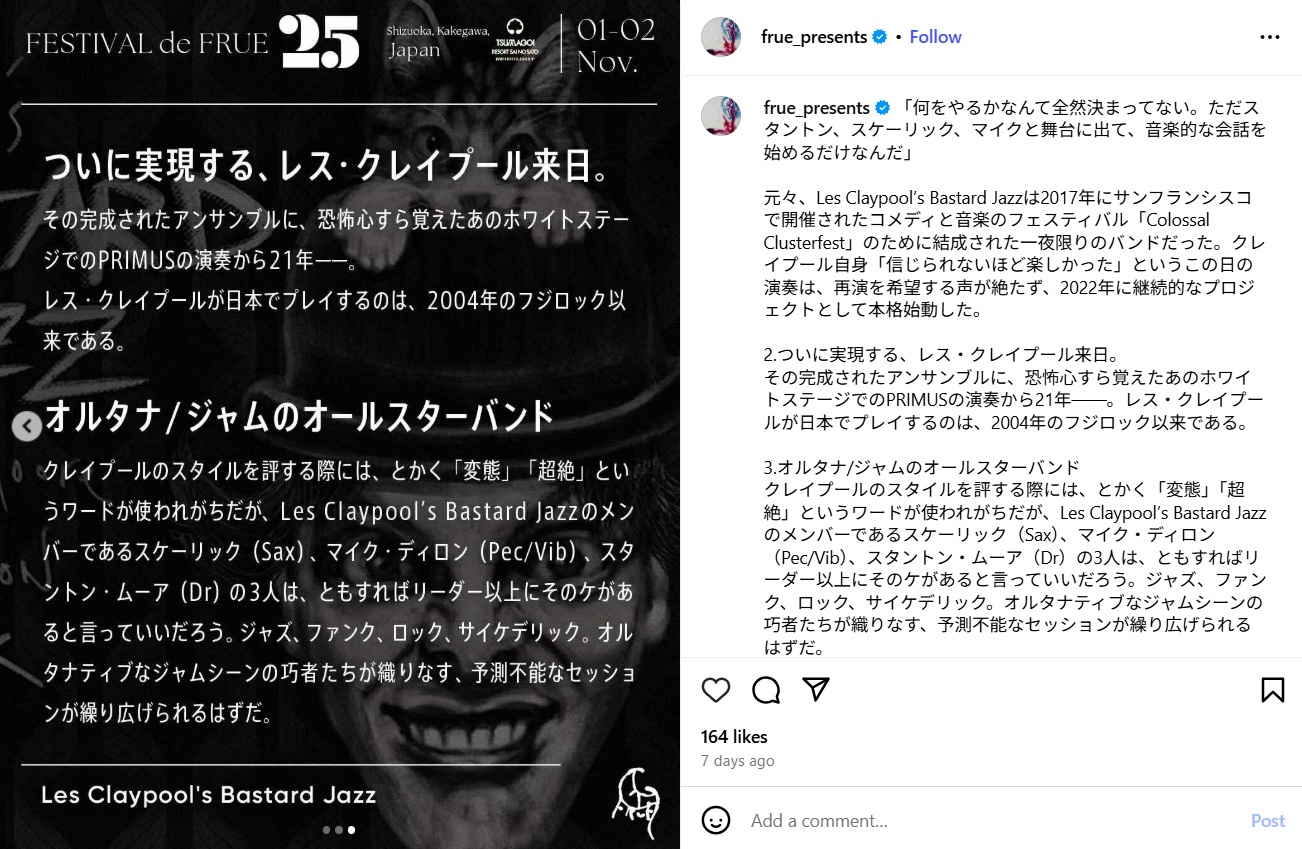Open frue_presents username link in caption
The height and width of the screenshot is (849, 1302).
coord(817,108)
